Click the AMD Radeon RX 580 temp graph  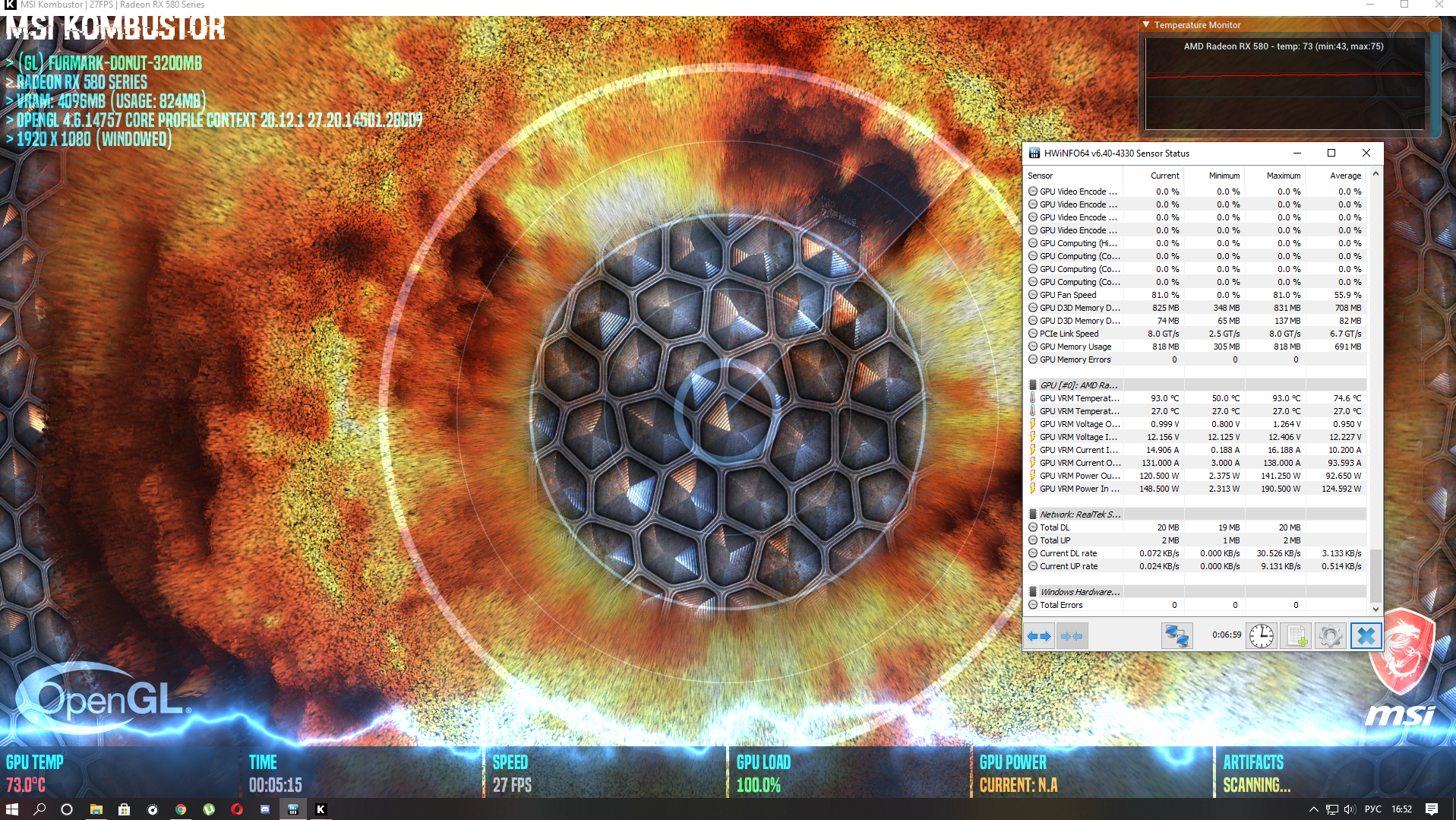pyautogui.click(x=1284, y=84)
